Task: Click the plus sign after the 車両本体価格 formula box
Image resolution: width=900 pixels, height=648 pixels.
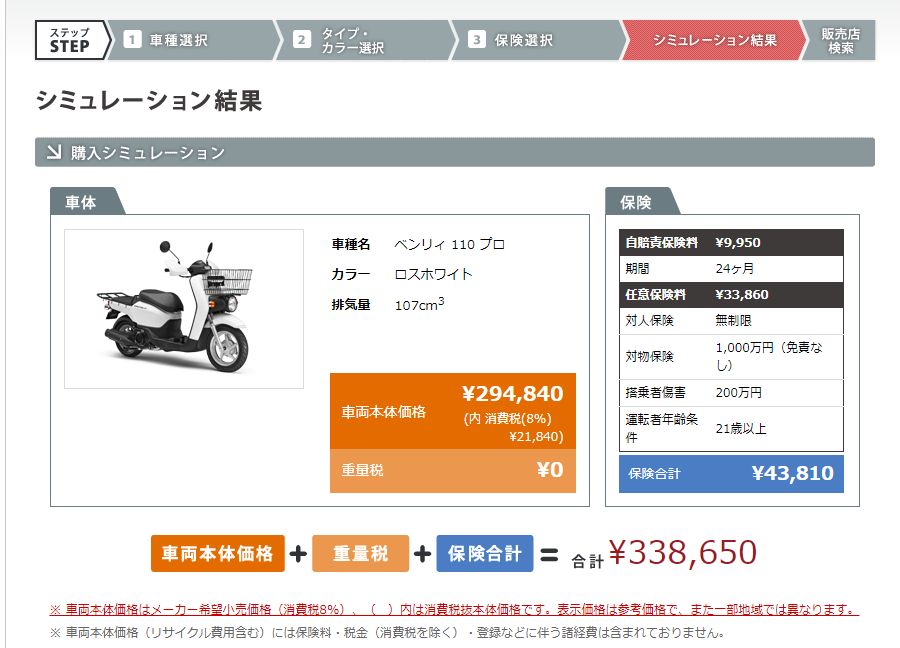Action: tap(298, 554)
